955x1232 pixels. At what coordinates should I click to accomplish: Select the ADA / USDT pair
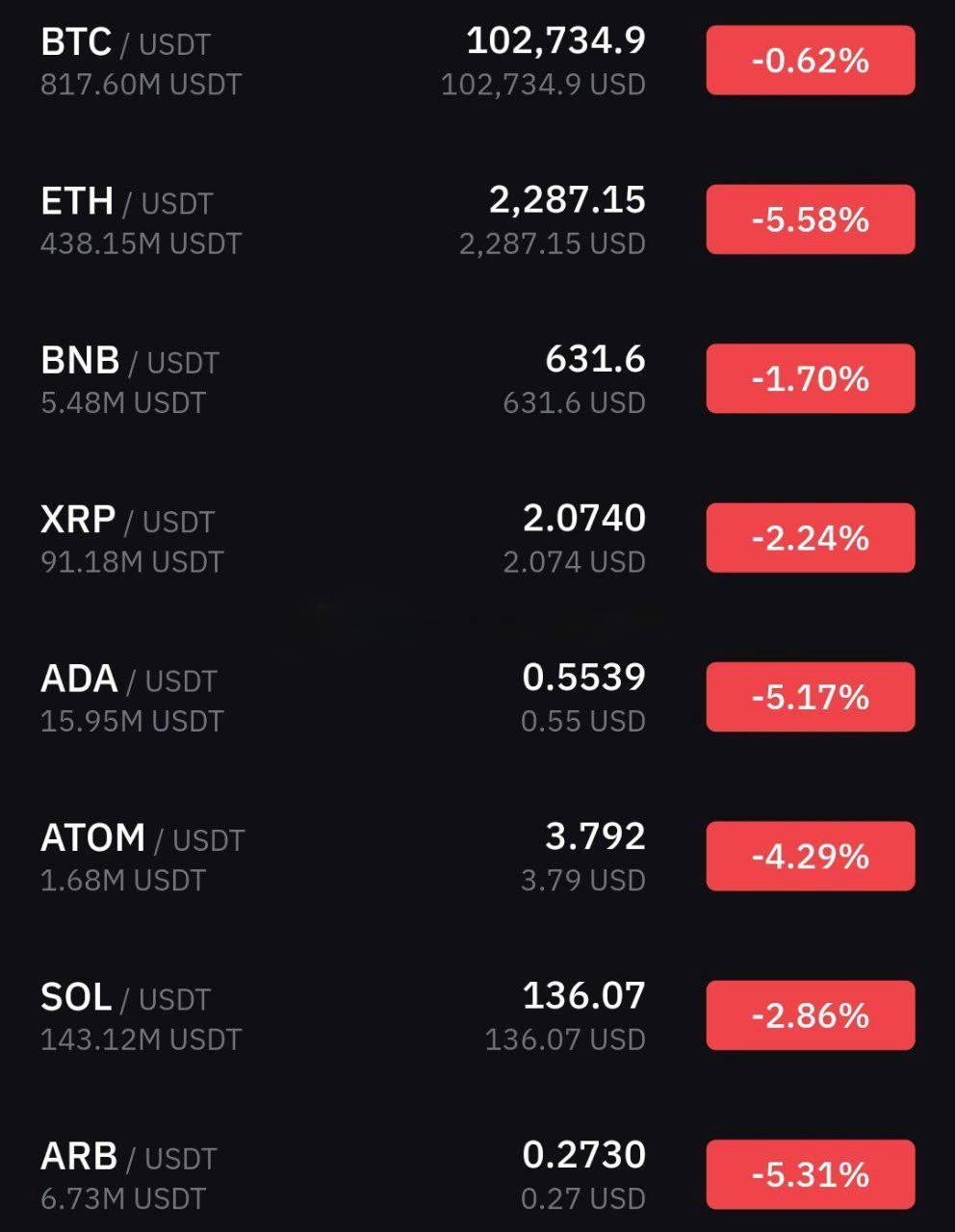(477, 697)
